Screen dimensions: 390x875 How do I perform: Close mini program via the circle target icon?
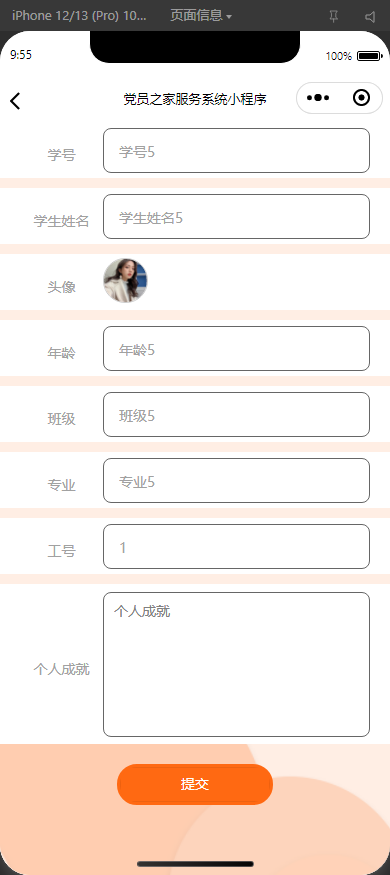pyautogui.click(x=362, y=98)
